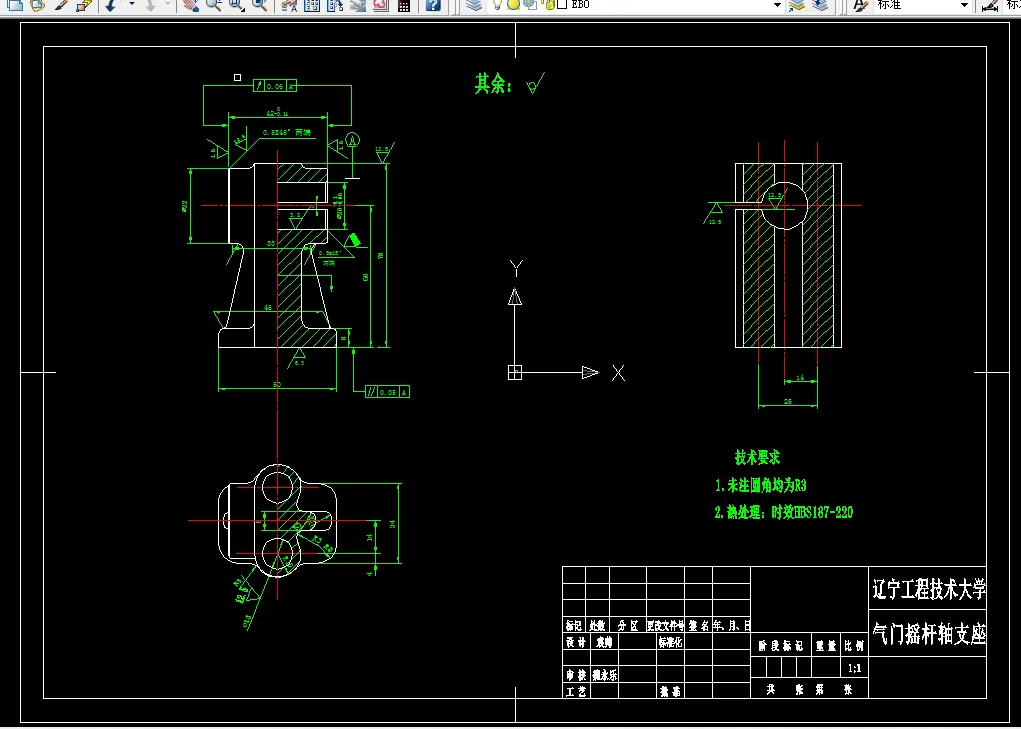Select the 46 dimension in front view

(x=268, y=307)
